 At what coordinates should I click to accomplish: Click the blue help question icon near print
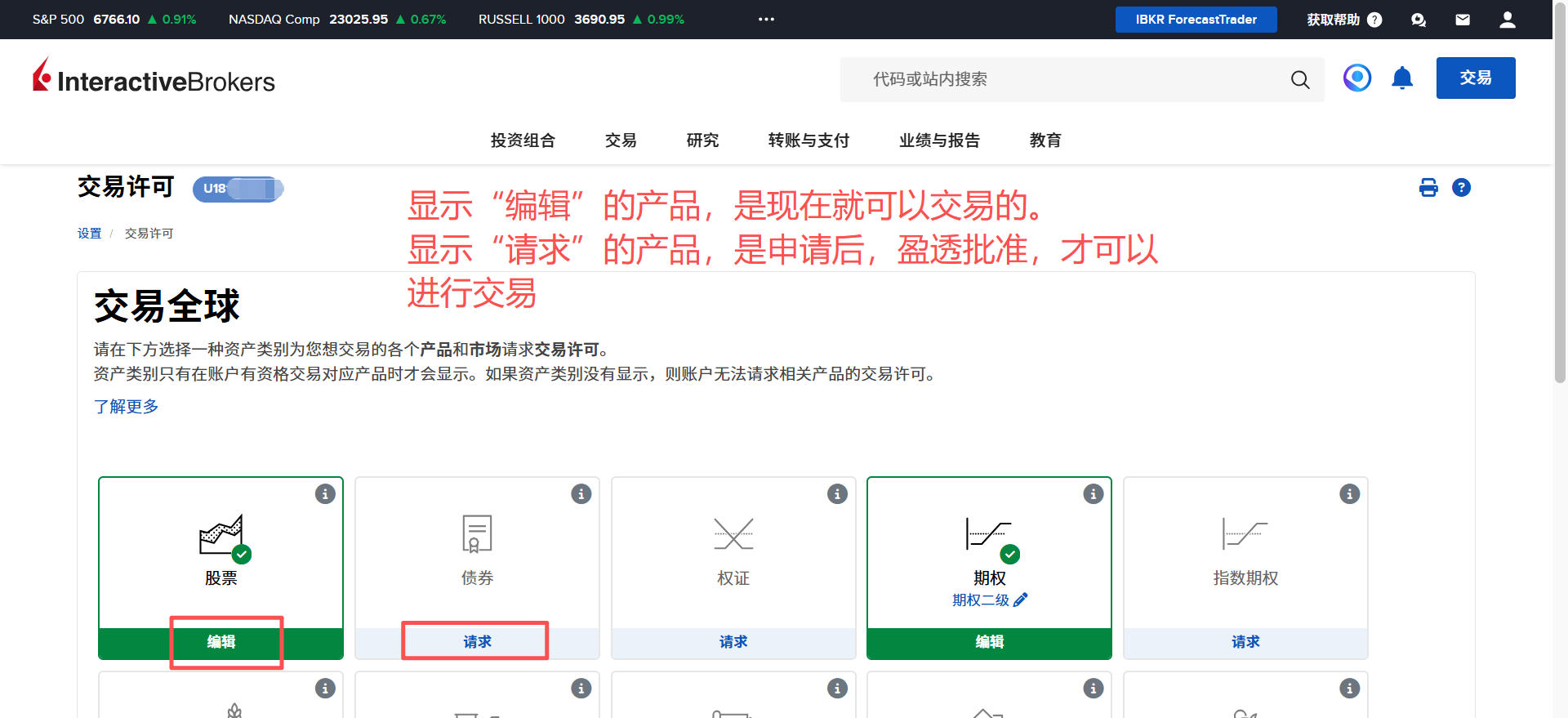click(1461, 188)
